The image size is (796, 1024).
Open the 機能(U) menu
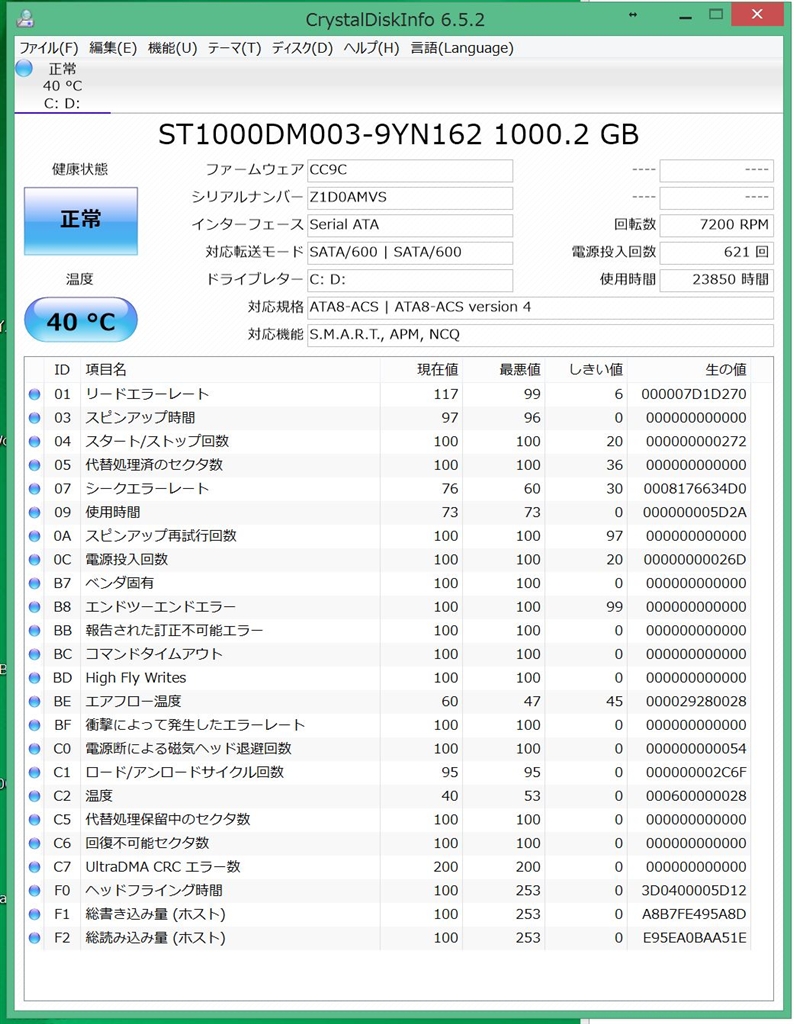coord(172,48)
